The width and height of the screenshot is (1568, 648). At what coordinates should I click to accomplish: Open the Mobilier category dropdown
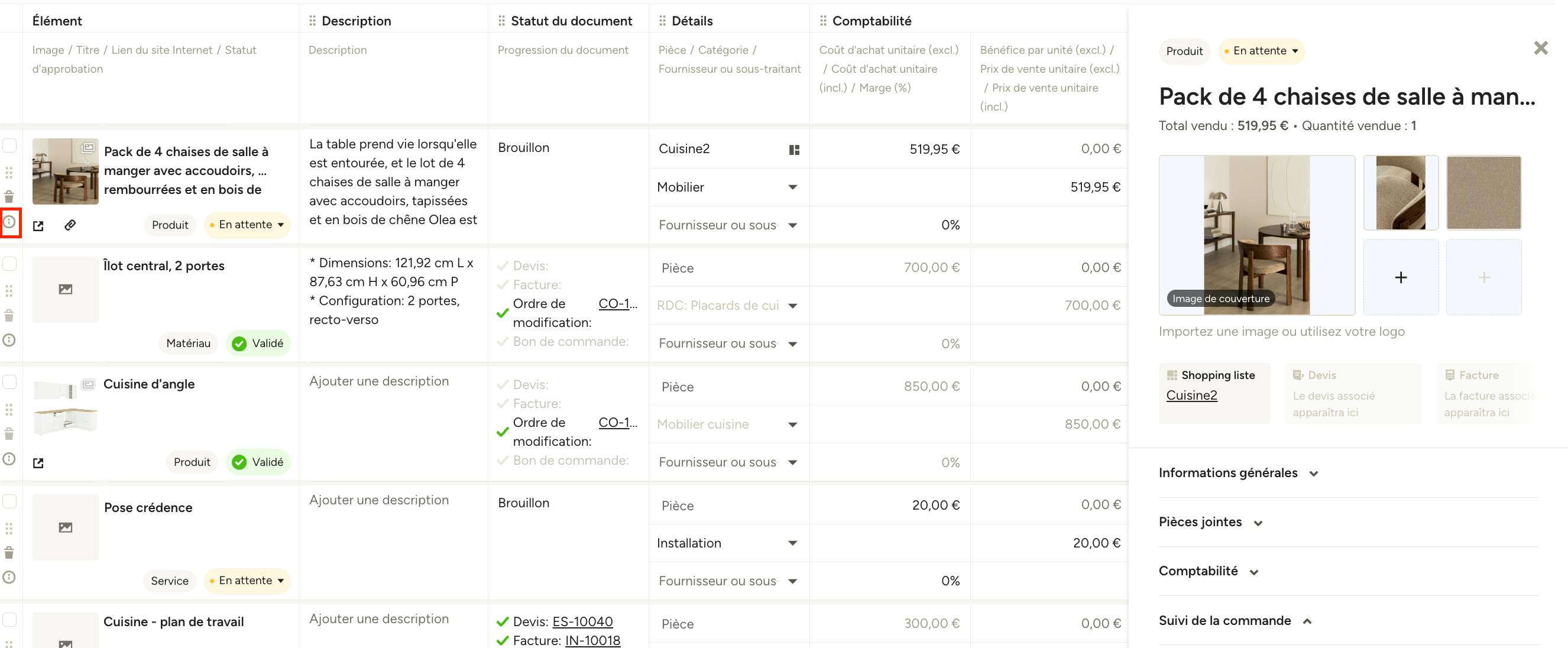point(728,187)
